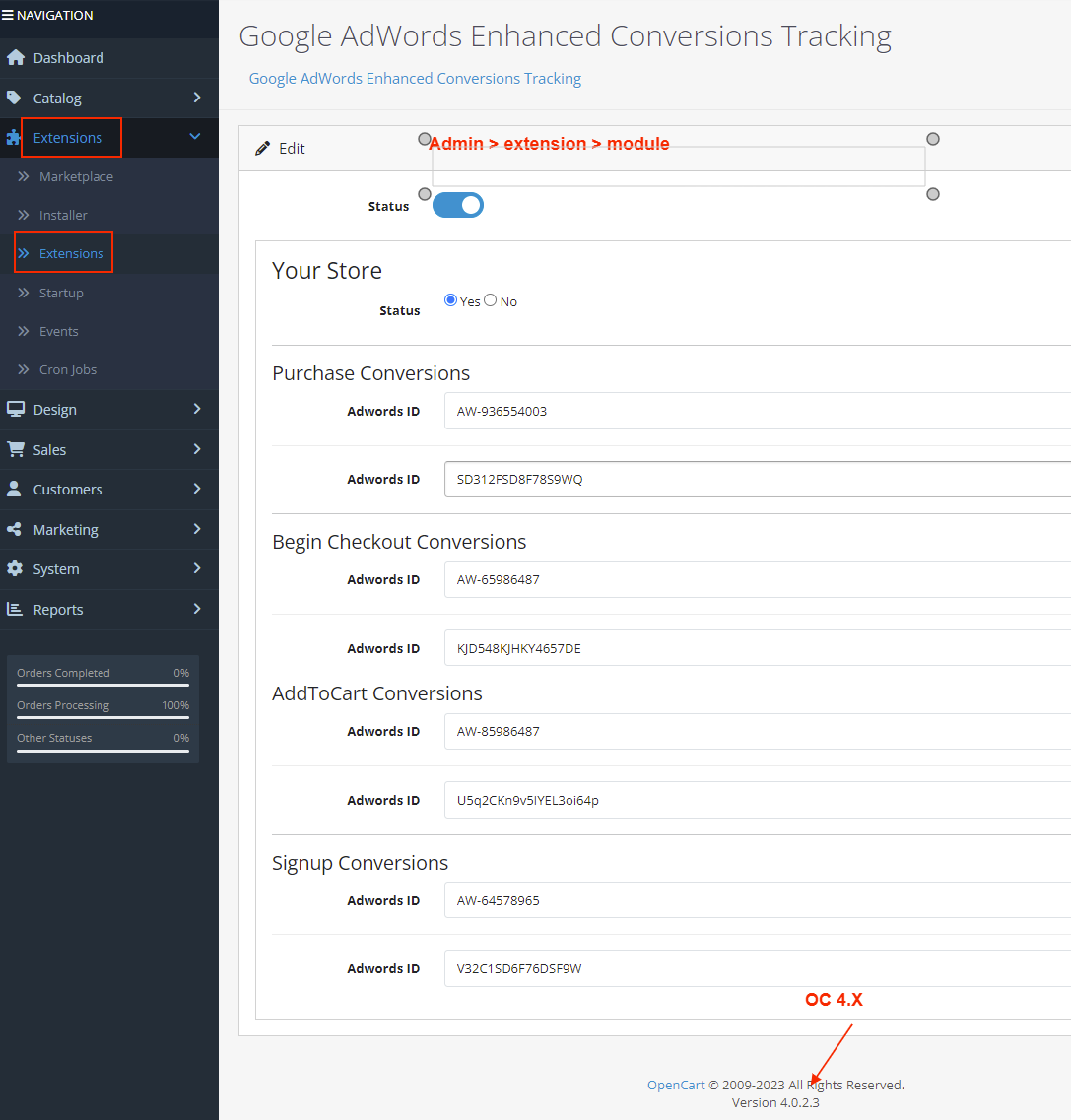Click the Purchase Conversions Adwords ID field
Screen dimensions: 1071x1120
(x=690, y=411)
